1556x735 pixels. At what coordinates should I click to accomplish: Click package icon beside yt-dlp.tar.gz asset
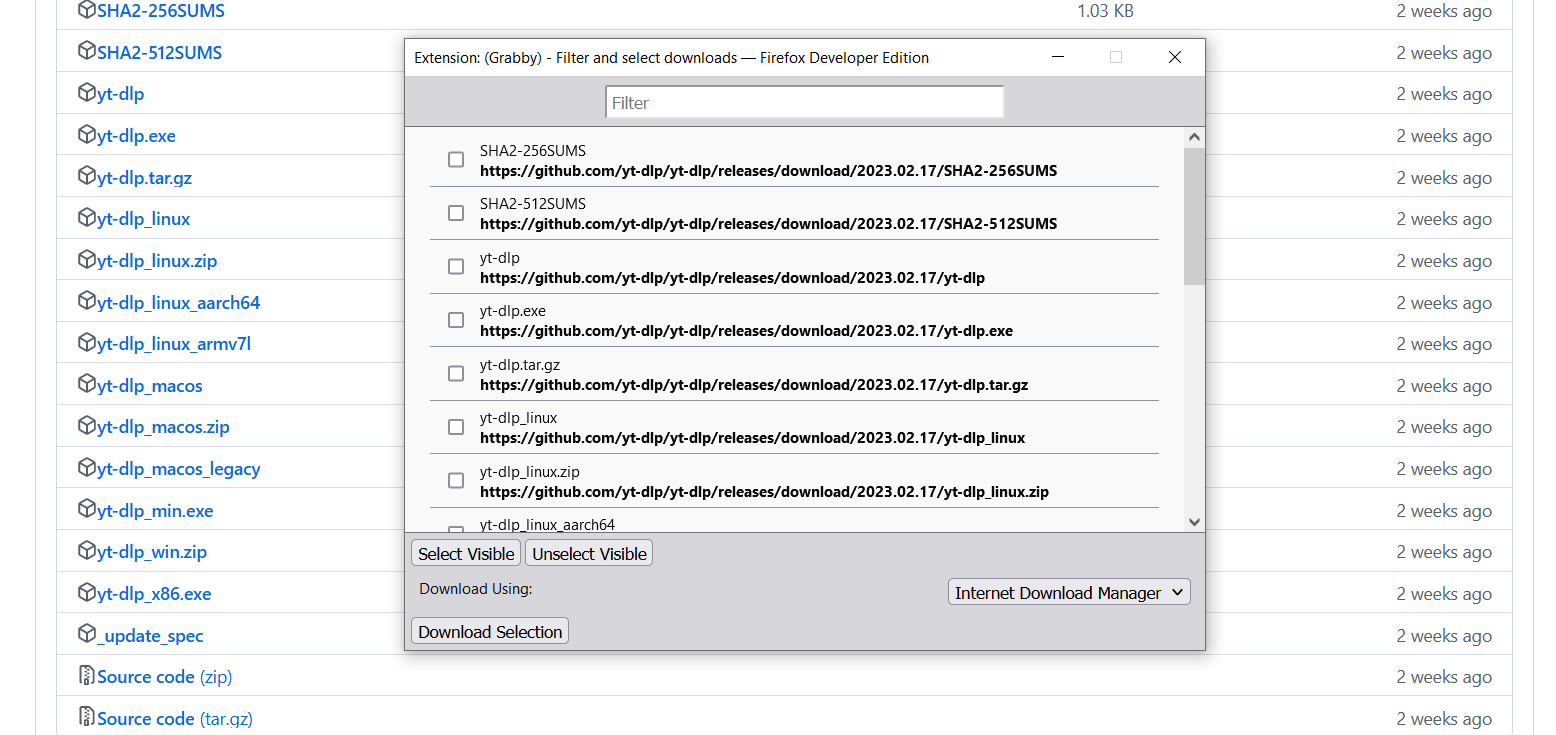pos(87,177)
